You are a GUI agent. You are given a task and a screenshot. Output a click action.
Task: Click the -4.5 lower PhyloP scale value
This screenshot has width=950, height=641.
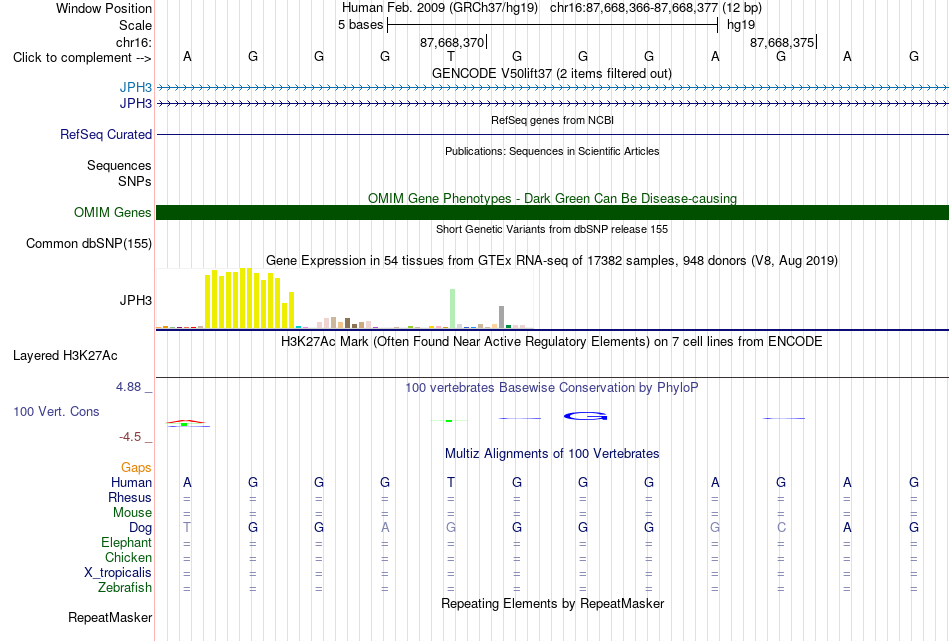[130, 437]
